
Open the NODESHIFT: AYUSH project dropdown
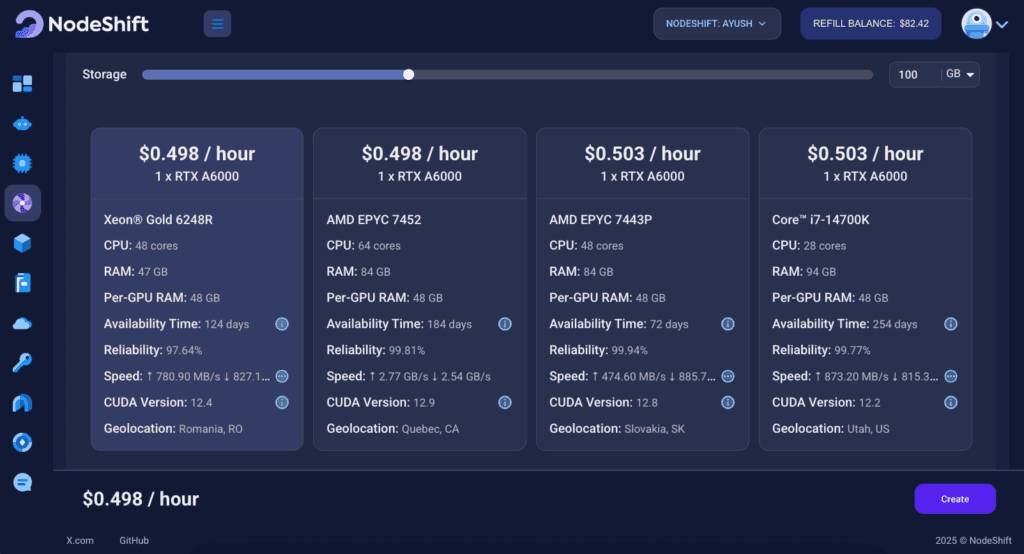[717, 23]
